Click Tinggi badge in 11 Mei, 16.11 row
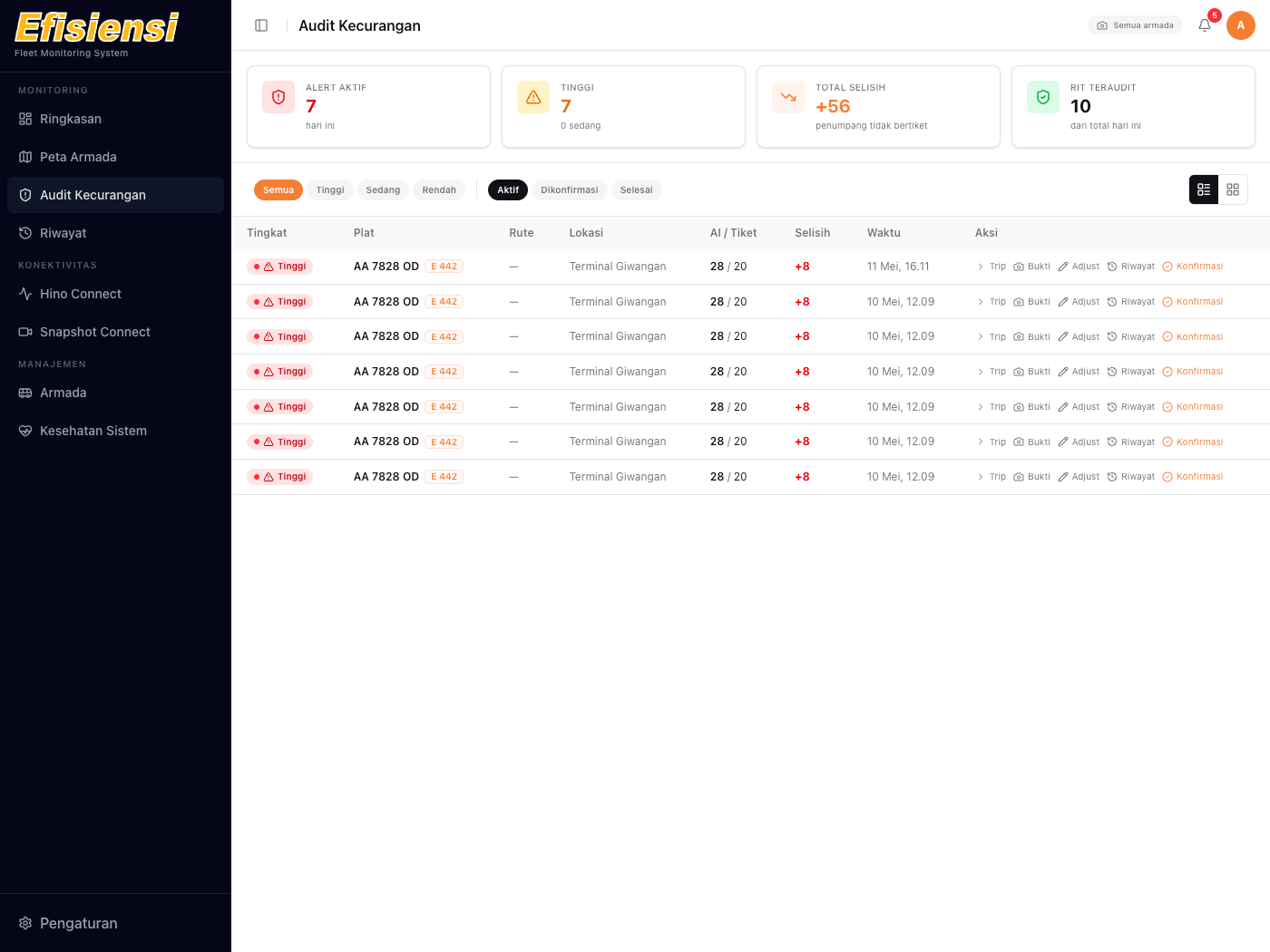 point(280,267)
